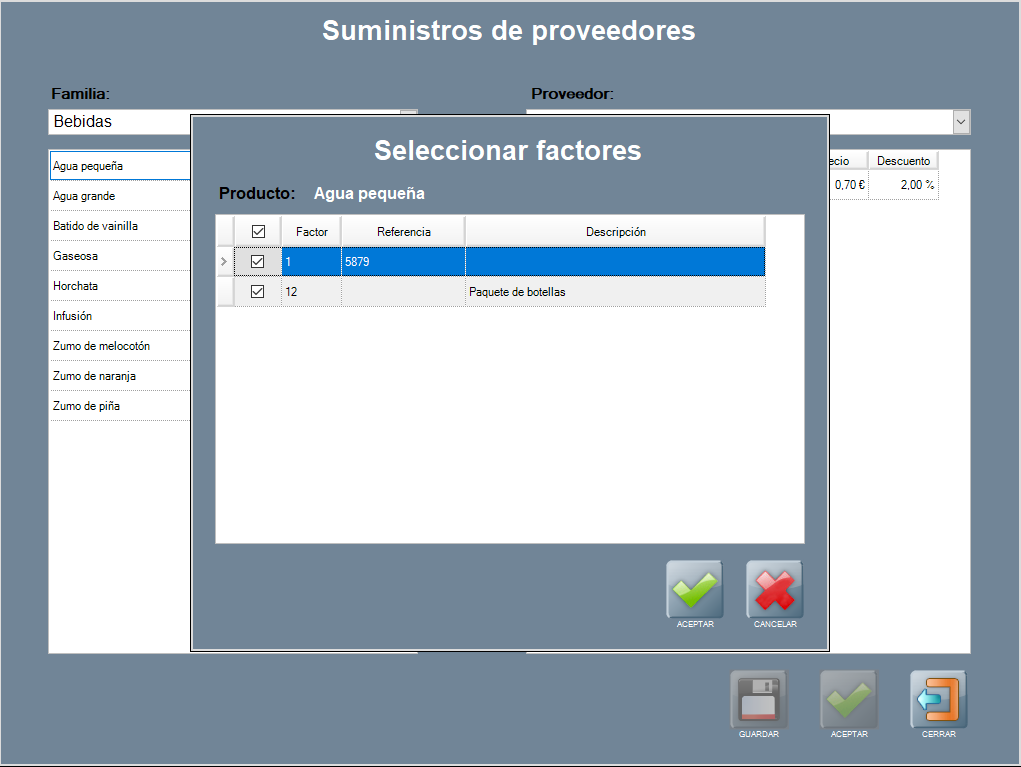Viewport: 1021px width, 767px height.
Task: Click the 5879 reference cell
Action: click(403, 262)
